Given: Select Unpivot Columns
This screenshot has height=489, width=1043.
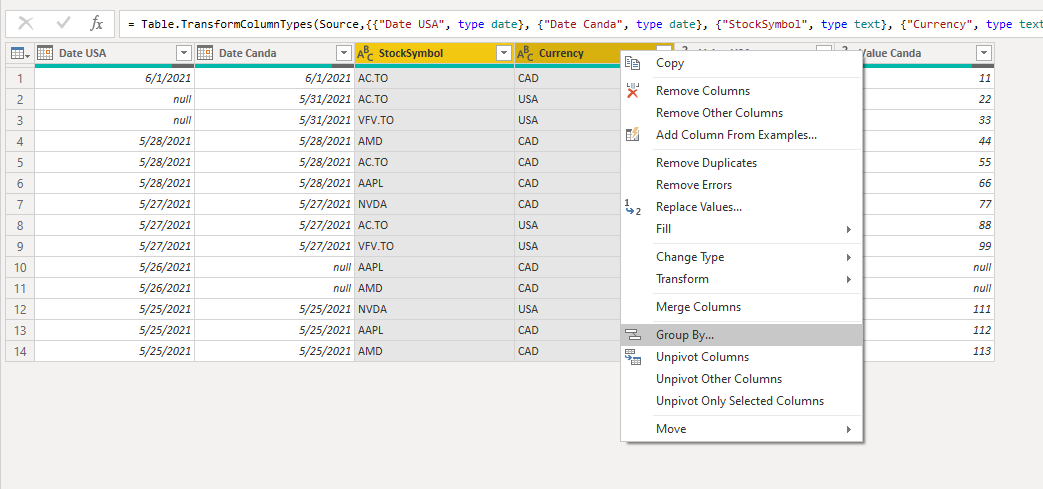Looking at the screenshot, I should coord(741,357).
